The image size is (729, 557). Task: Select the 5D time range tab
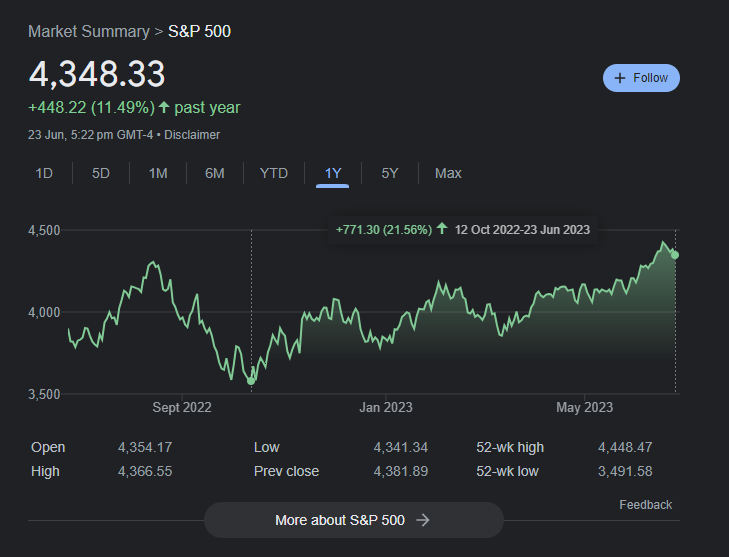(101, 173)
